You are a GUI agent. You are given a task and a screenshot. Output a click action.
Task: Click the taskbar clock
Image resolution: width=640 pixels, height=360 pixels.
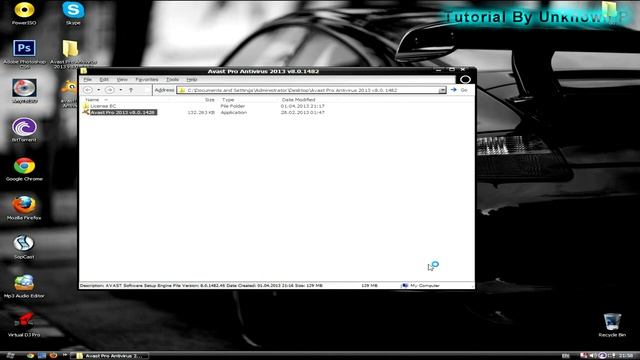point(625,356)
